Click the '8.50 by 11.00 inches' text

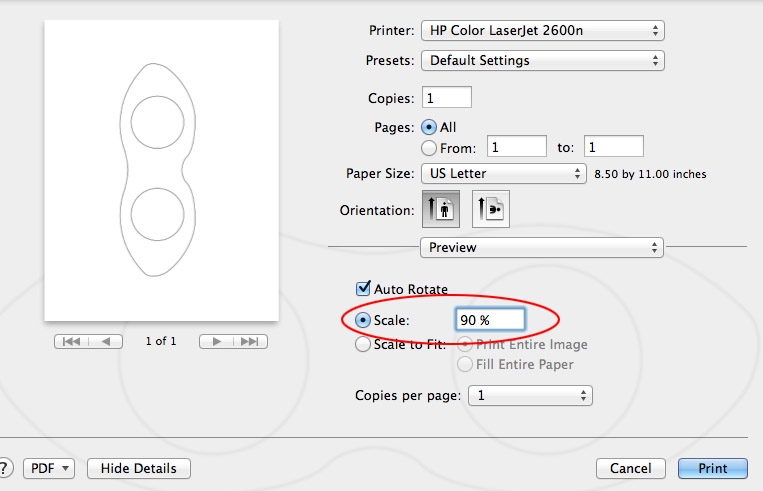tap(650, 174)
